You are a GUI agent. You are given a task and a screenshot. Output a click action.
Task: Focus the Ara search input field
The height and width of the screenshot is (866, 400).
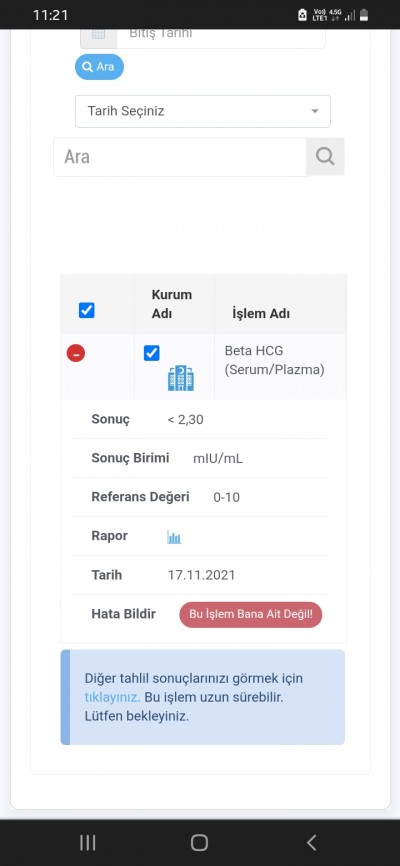[180, 157]
